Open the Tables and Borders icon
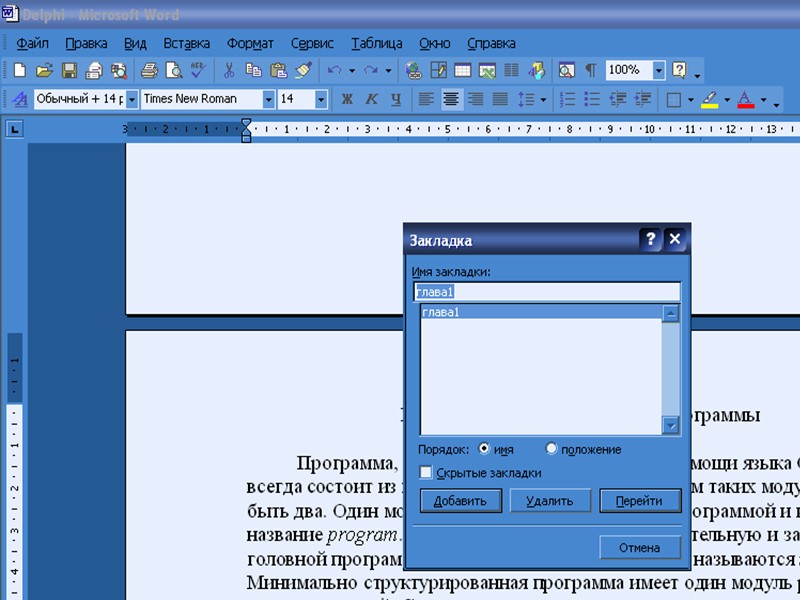The image size is (800, 600). pos(438,70)
